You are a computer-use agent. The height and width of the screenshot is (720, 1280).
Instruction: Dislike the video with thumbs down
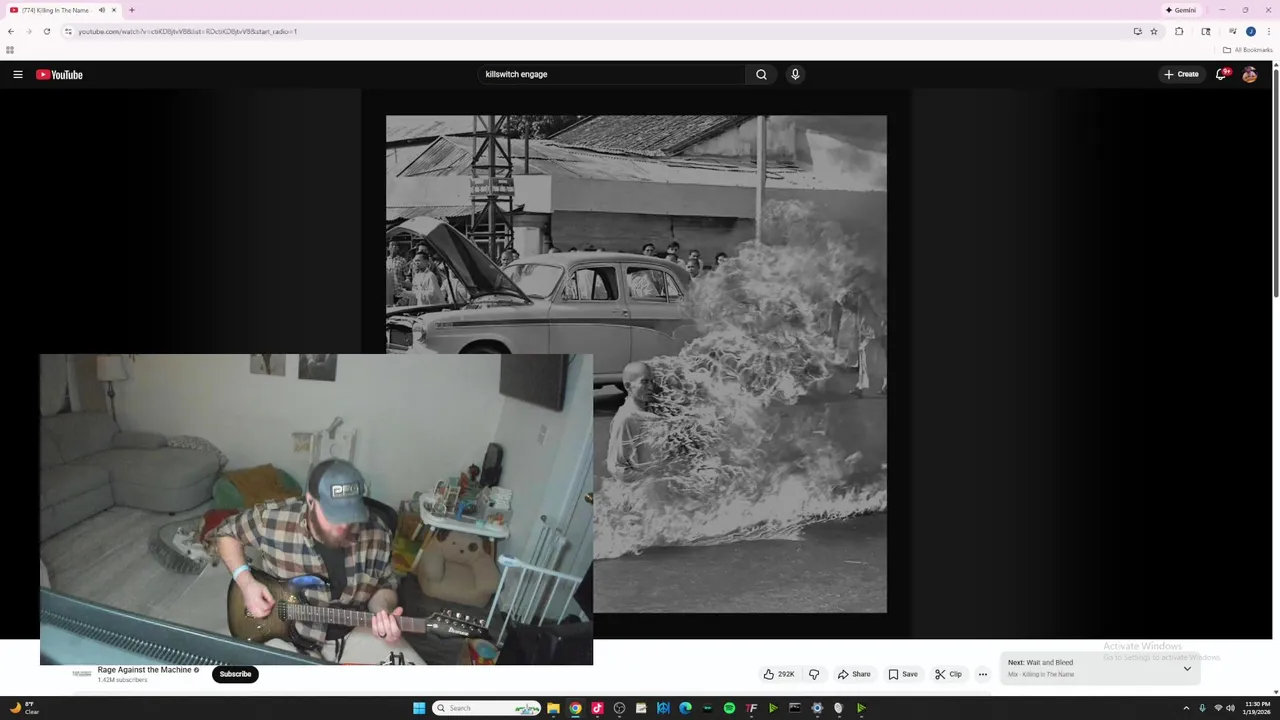click(x=814, y=674)
